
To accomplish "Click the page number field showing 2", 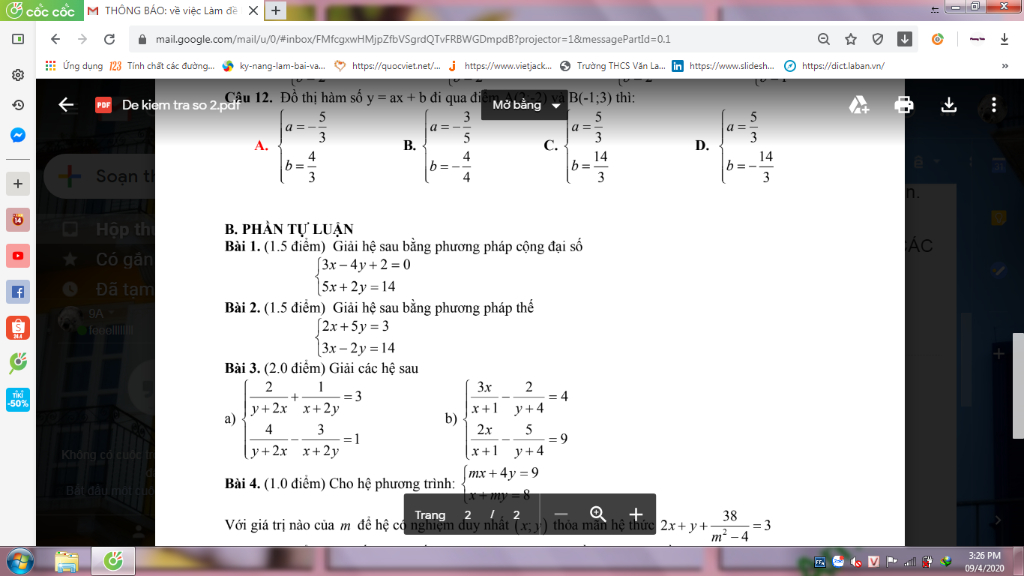I will pos(468,515).
